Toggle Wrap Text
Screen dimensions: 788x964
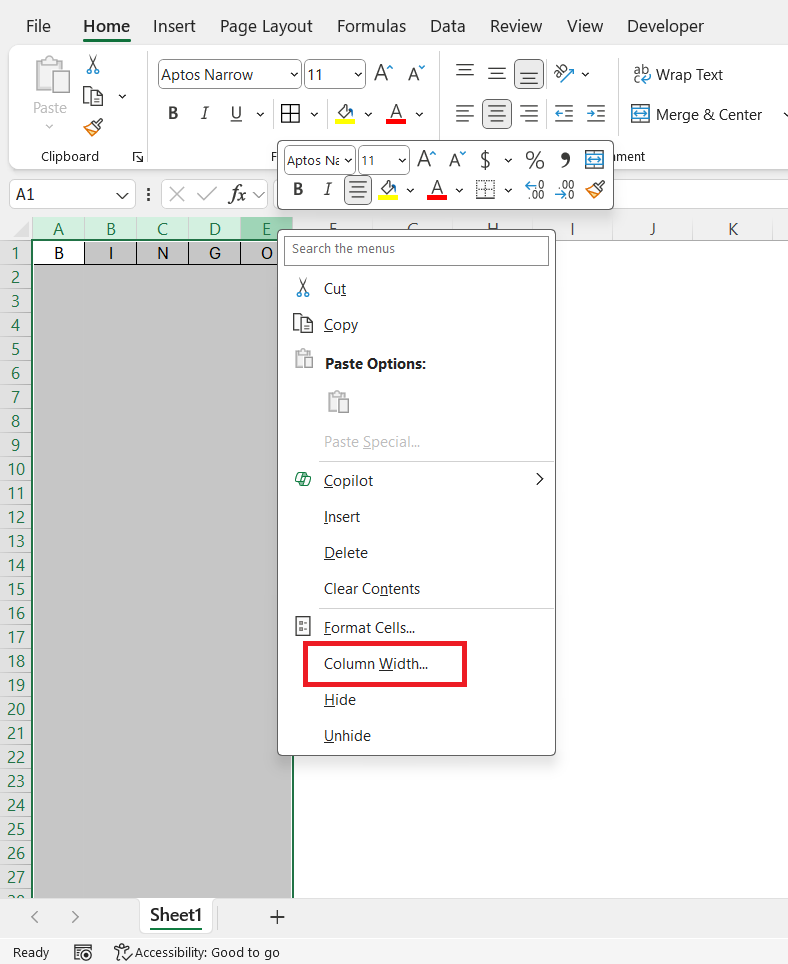(677, 74)
